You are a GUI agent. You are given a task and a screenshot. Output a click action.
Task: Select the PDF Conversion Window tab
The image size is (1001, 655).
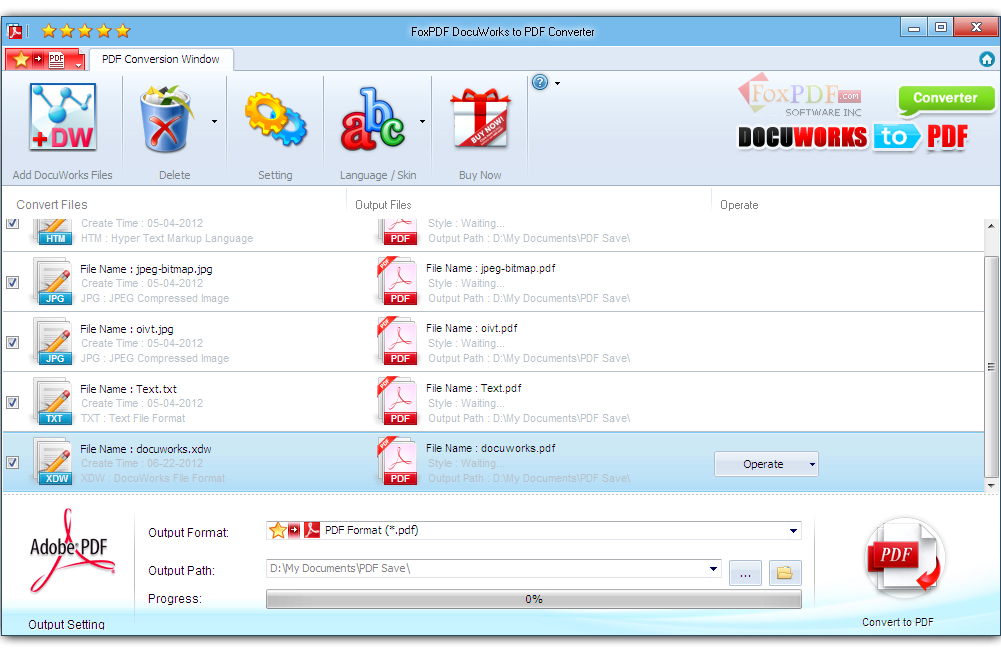pyautogui.click(x=161, y=59)
